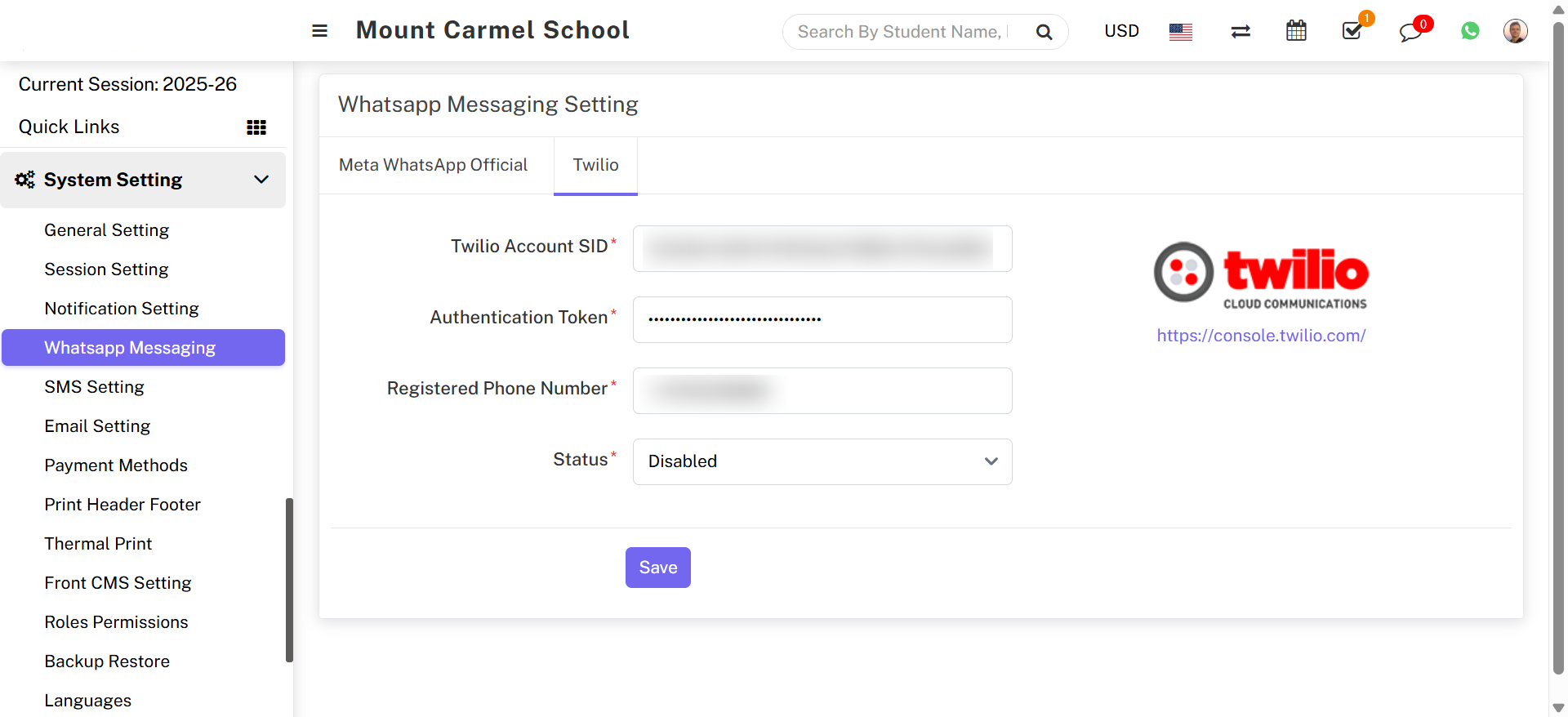The image size is (1568, 717).
Task: Open the chat messages icon
Action: 1410,33
